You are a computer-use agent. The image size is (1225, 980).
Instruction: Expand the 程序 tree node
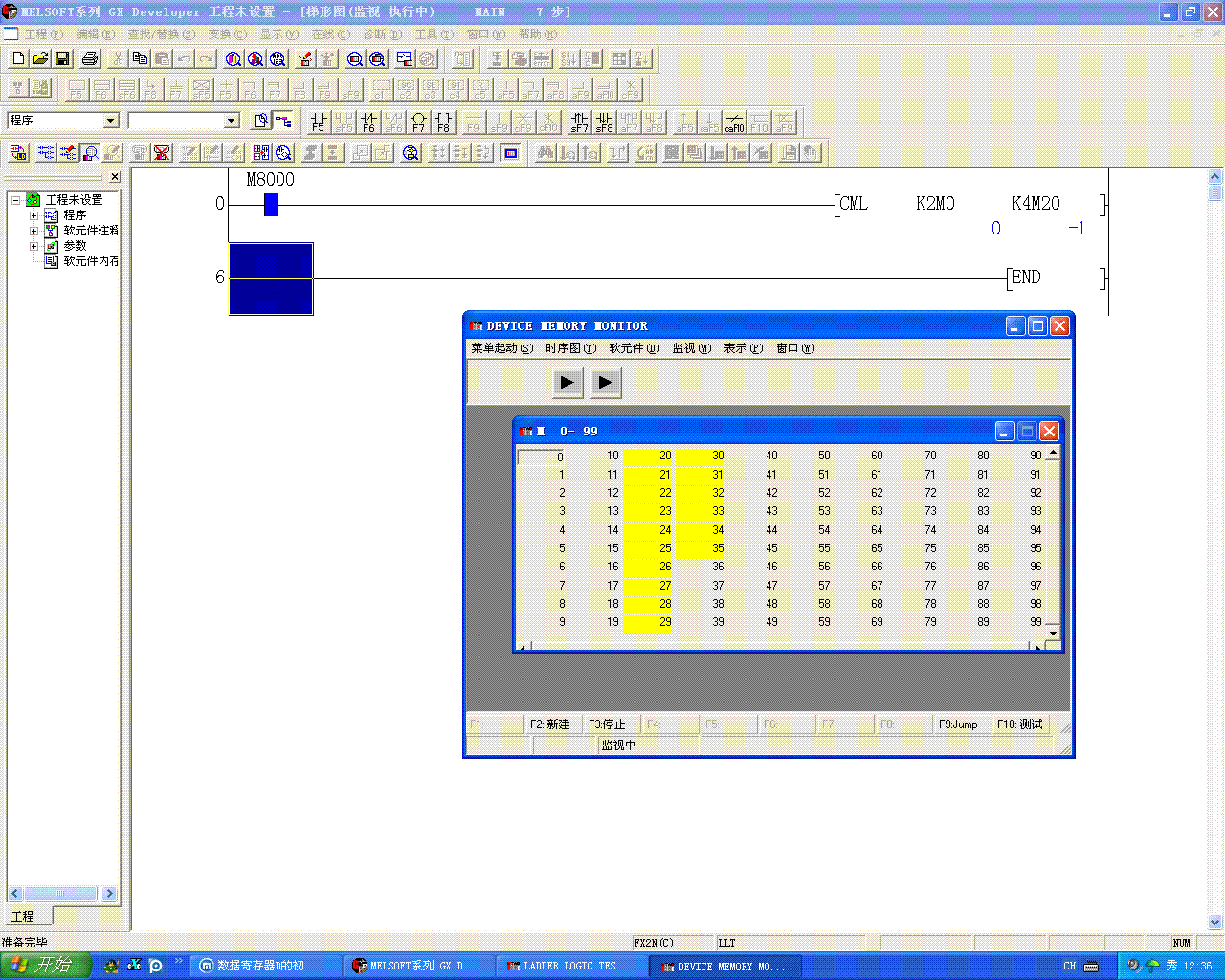pos(34,215)
